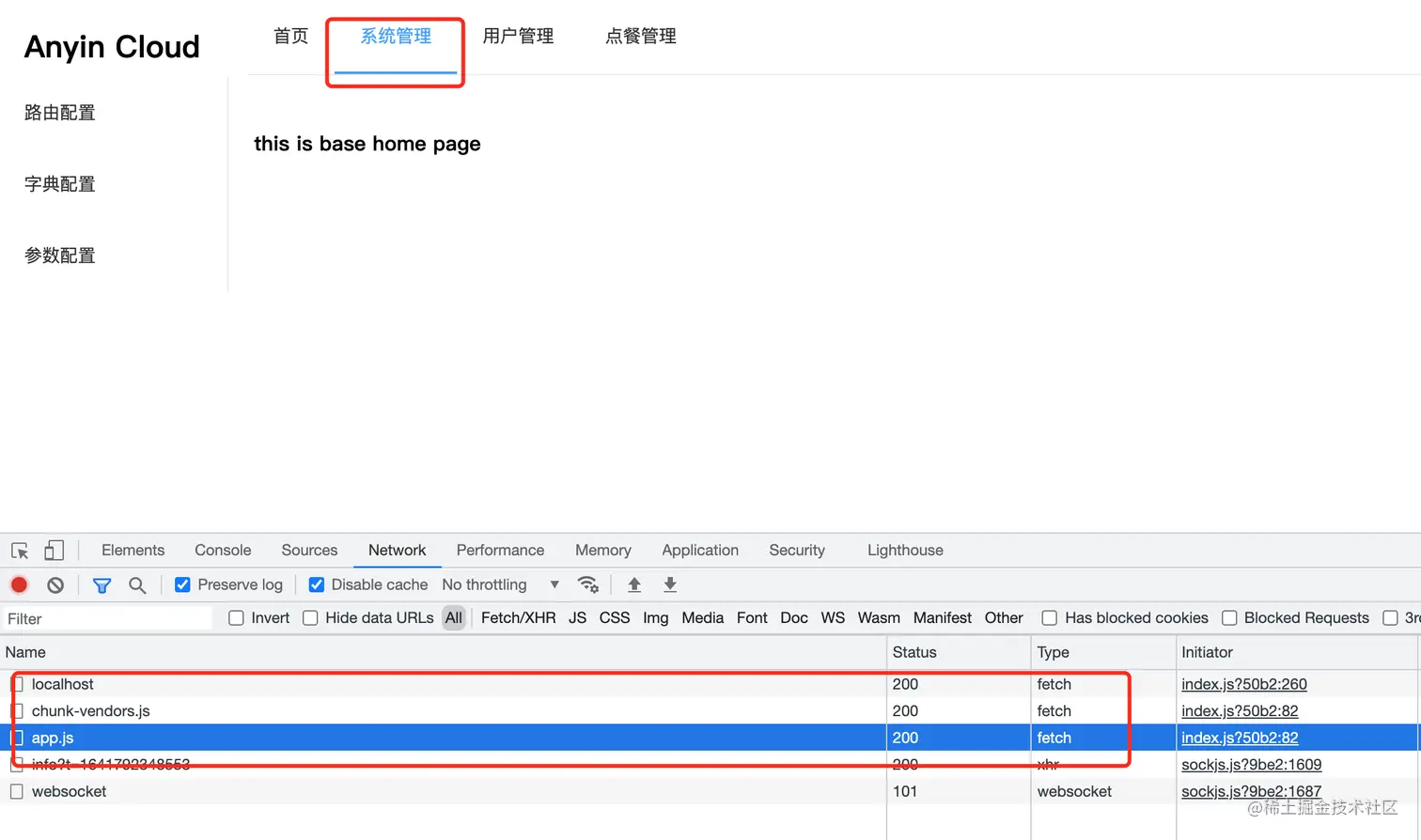Viewport: 1421px width, 840px height.
Task: Click the Anyin Cloud logo title
Action: click(112, 47)
